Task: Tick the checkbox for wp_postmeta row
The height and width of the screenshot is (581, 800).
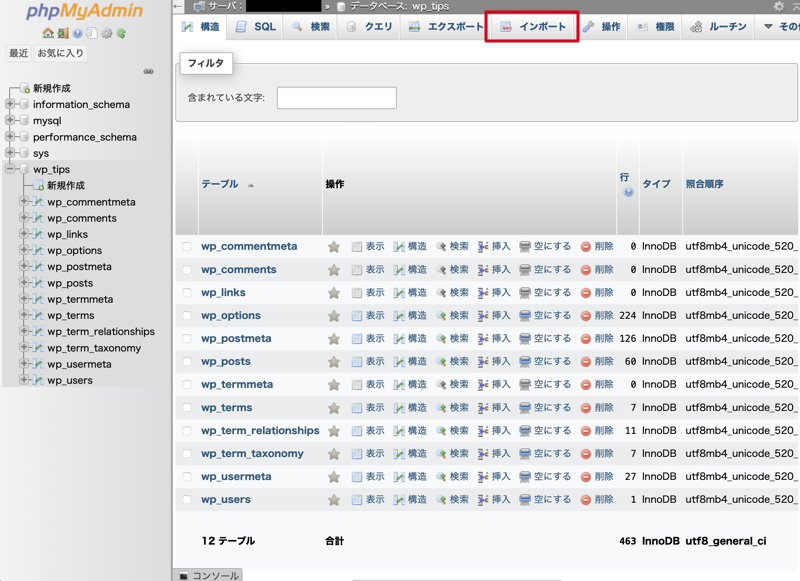Action: (187, 338)
